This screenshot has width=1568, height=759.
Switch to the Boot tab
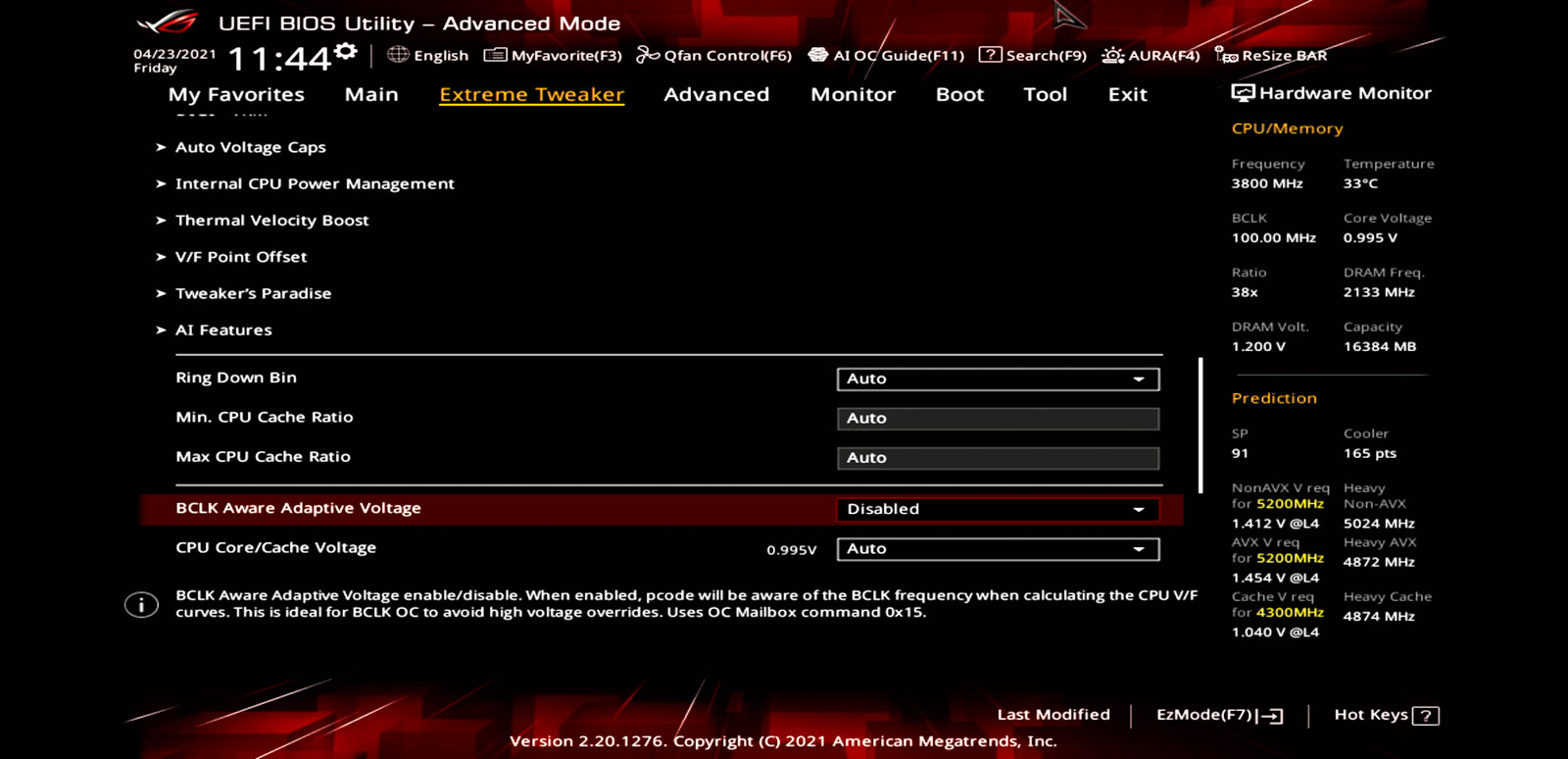[959, 94]
